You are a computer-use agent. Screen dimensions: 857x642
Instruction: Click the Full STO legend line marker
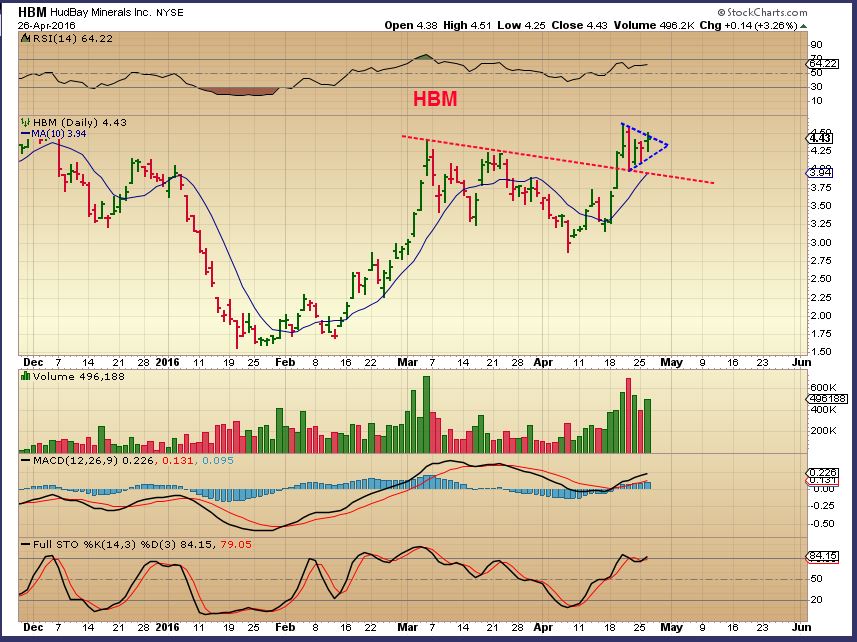(25, 544)
